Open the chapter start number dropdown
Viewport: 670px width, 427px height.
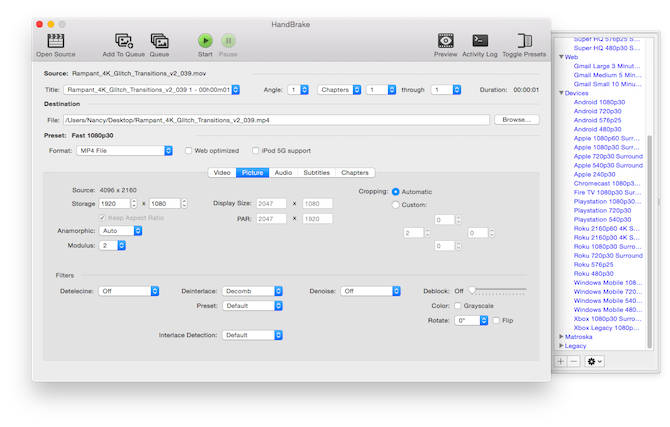pos(381,90)
